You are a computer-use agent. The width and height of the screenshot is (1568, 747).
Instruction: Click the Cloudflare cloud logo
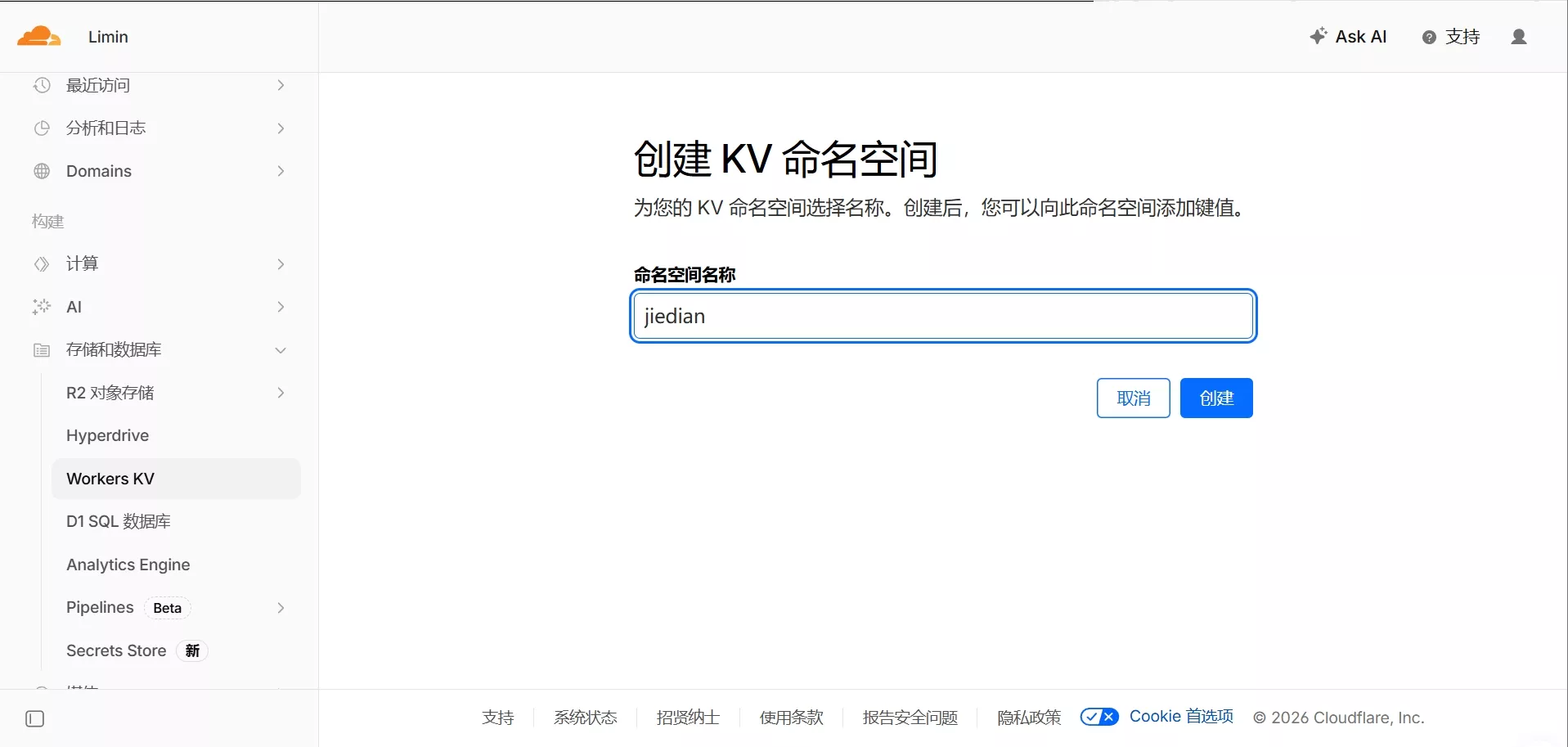(39, 36)
